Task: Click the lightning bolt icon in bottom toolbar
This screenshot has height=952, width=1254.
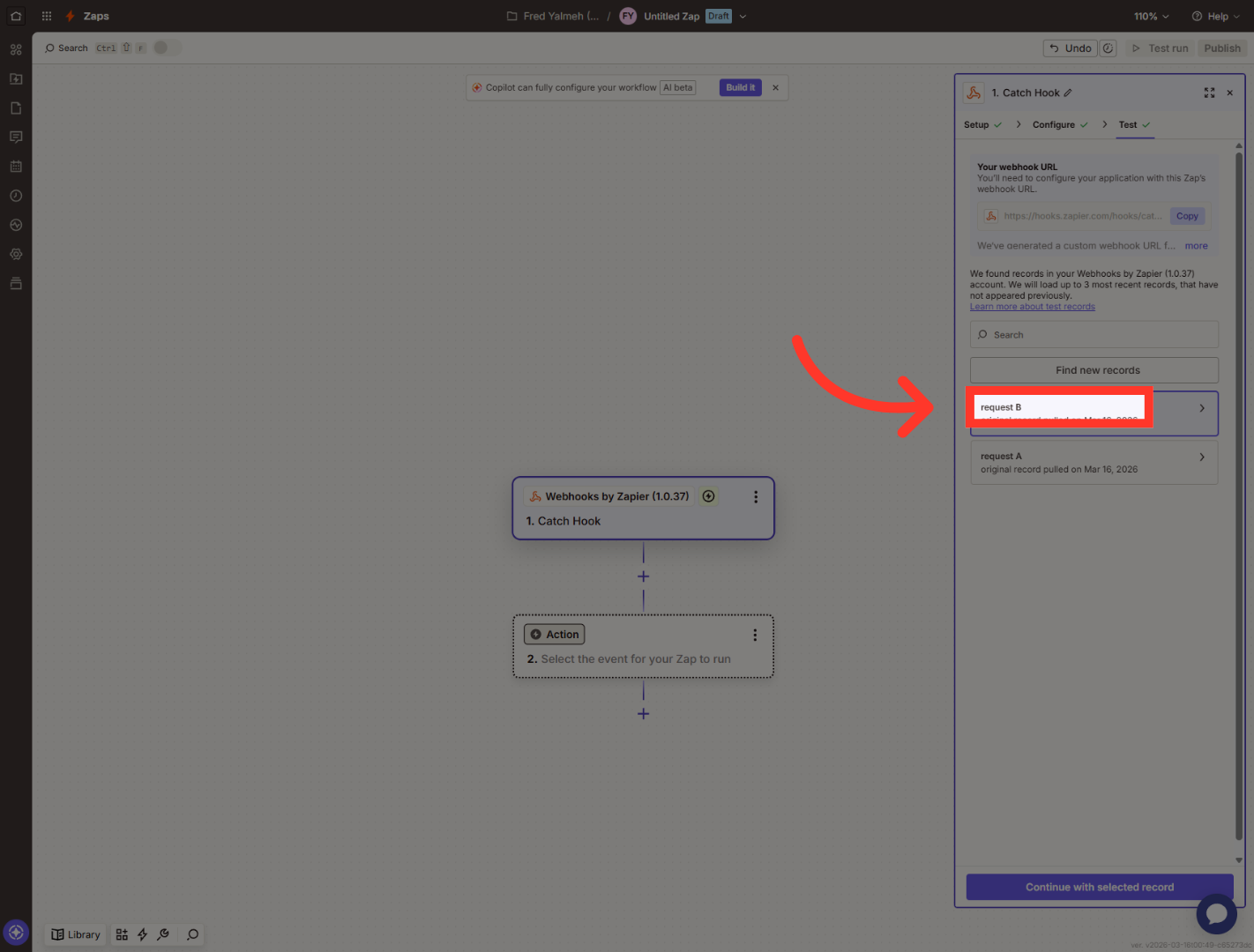Action: coord(142,934)
